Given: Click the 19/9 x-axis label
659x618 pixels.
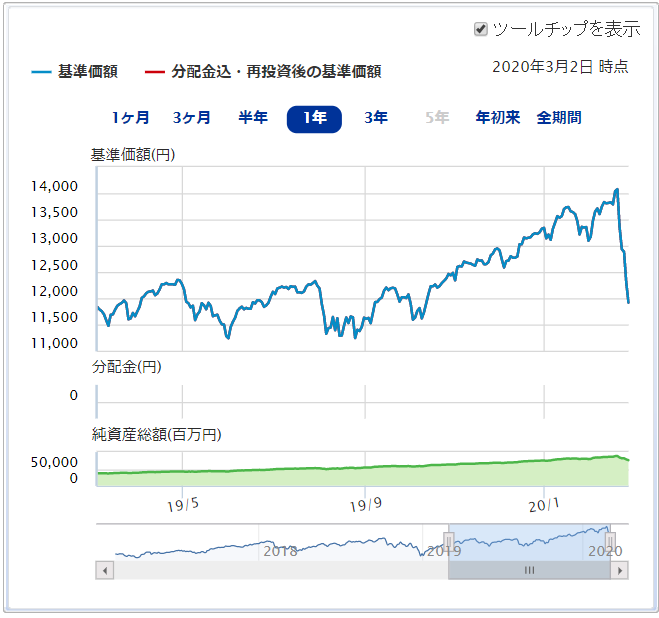Looking at the screenshot, I should [x=366, y=504].
